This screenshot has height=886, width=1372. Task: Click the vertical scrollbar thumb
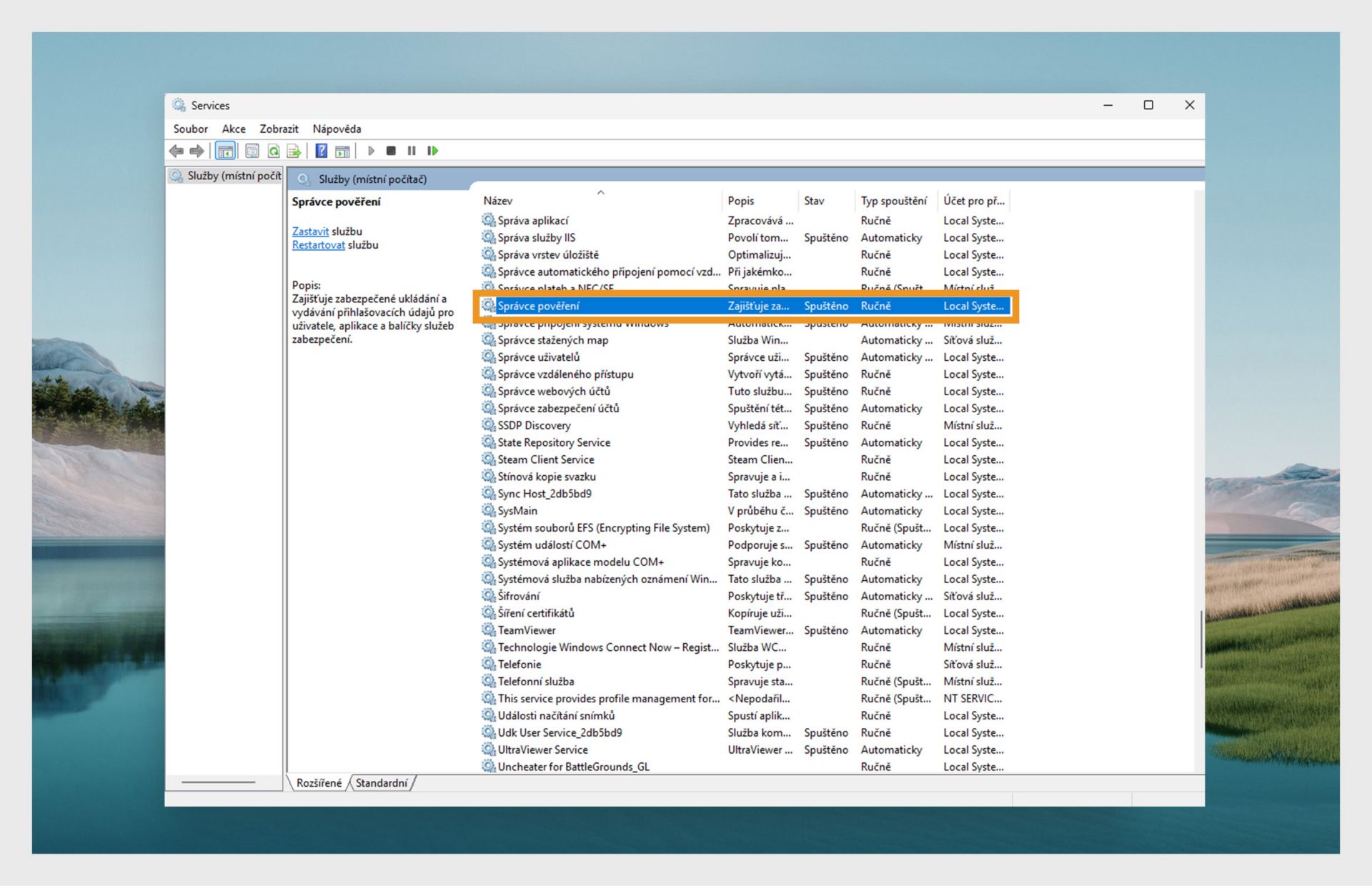(1200, 639)
